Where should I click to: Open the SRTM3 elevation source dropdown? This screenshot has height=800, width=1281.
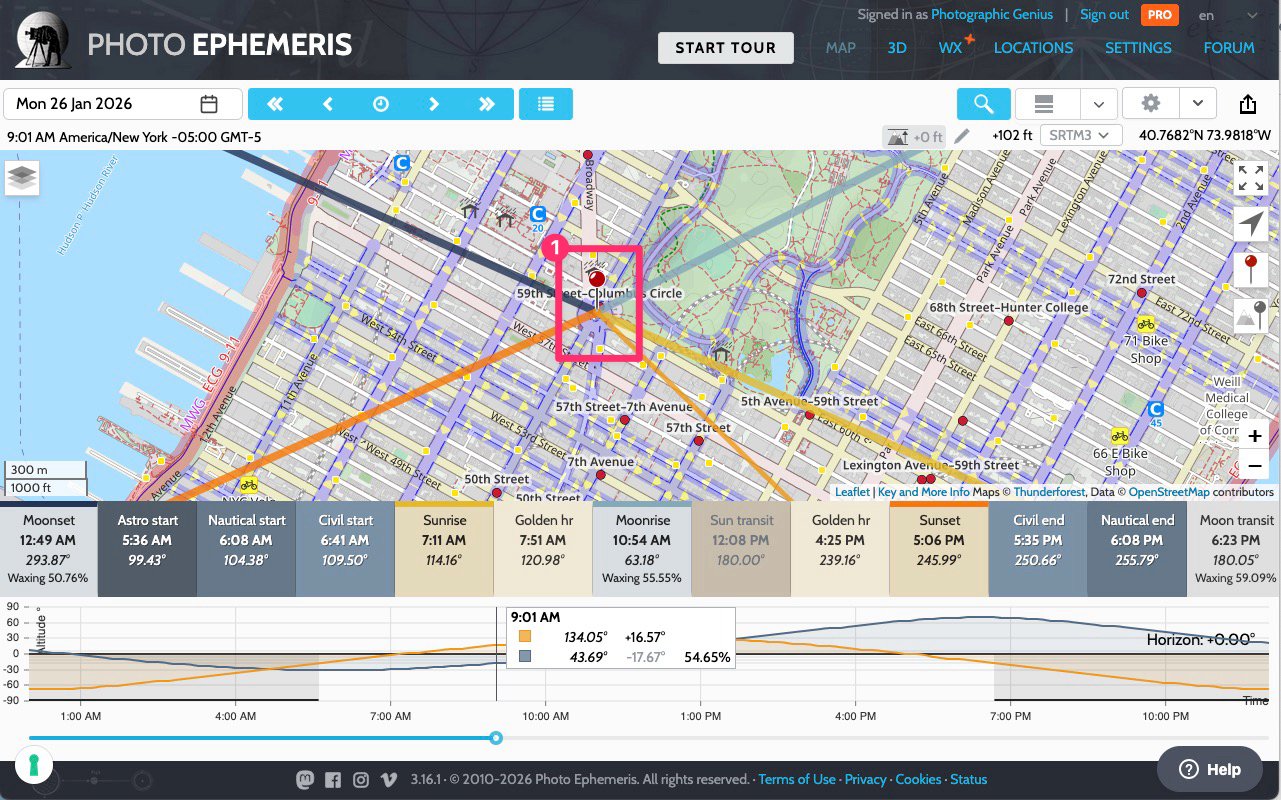click(1081, 136)
